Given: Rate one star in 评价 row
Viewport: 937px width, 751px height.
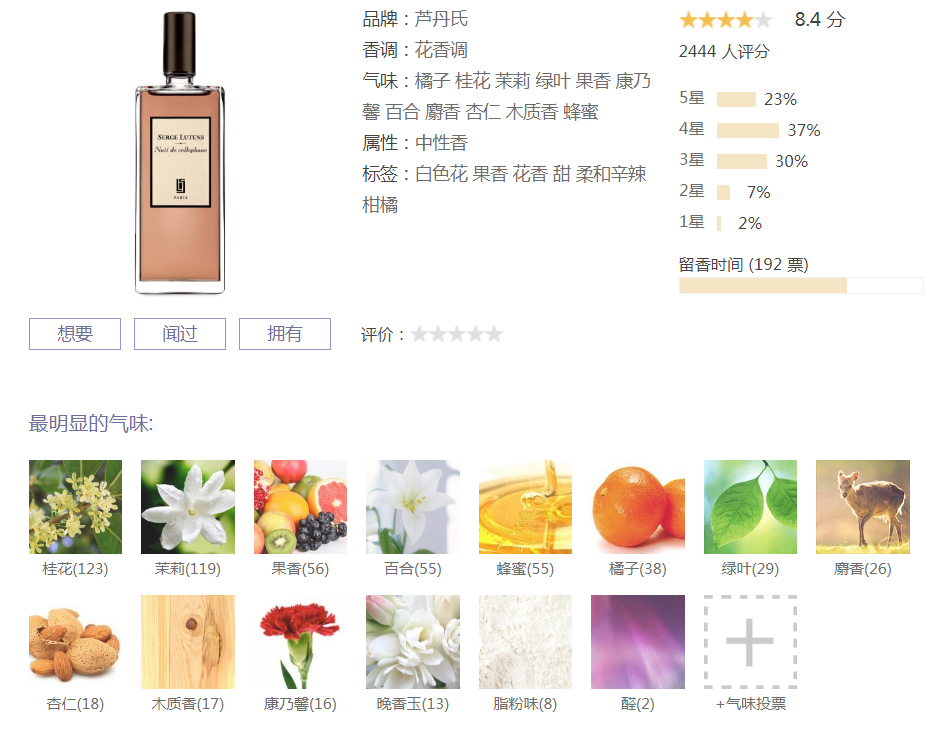Looking at the screenshot, I should [x=419, y=334].
